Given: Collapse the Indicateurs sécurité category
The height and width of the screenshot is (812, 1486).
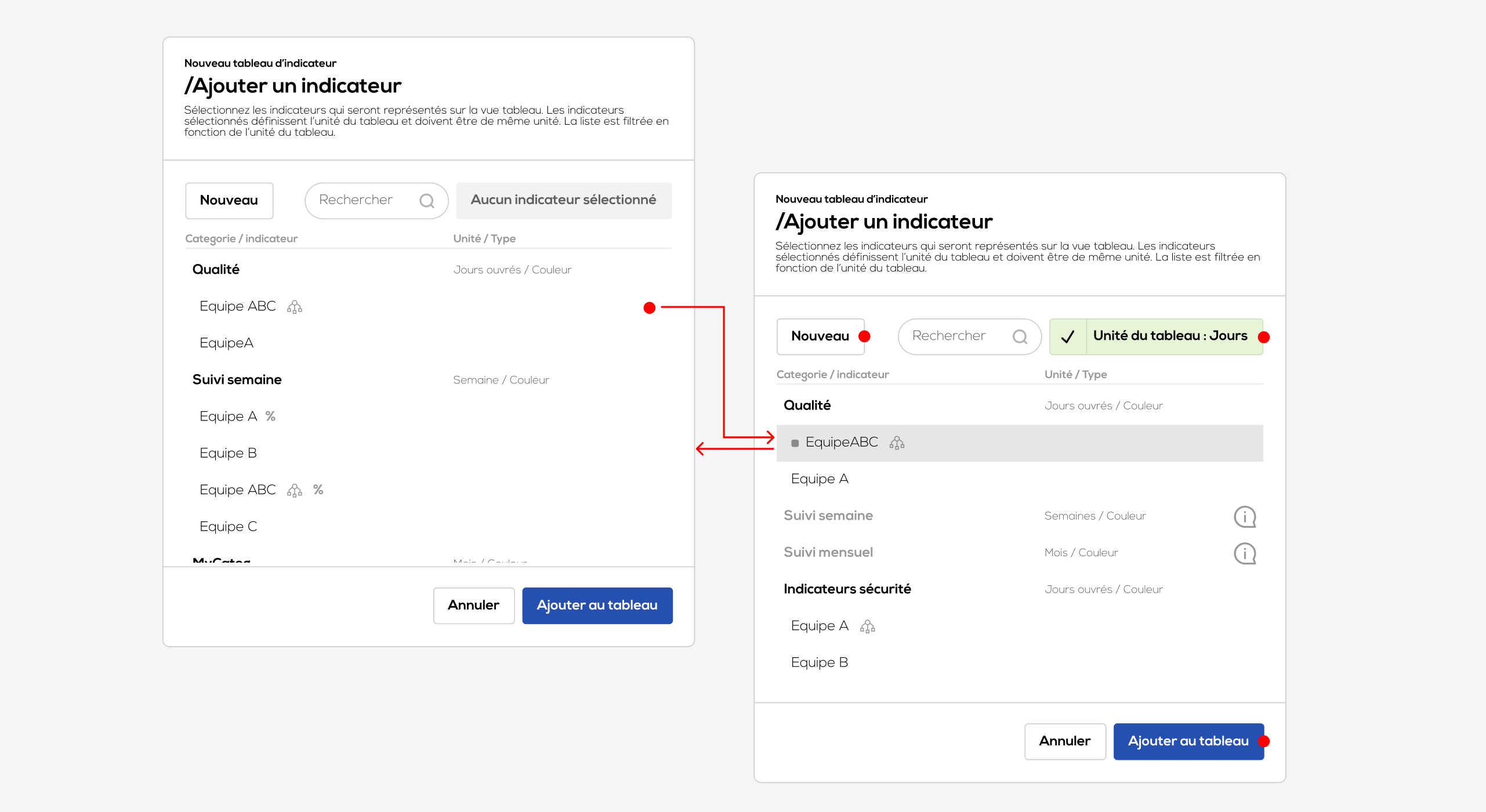Looking at the screenshot, I should coord(847,589).
